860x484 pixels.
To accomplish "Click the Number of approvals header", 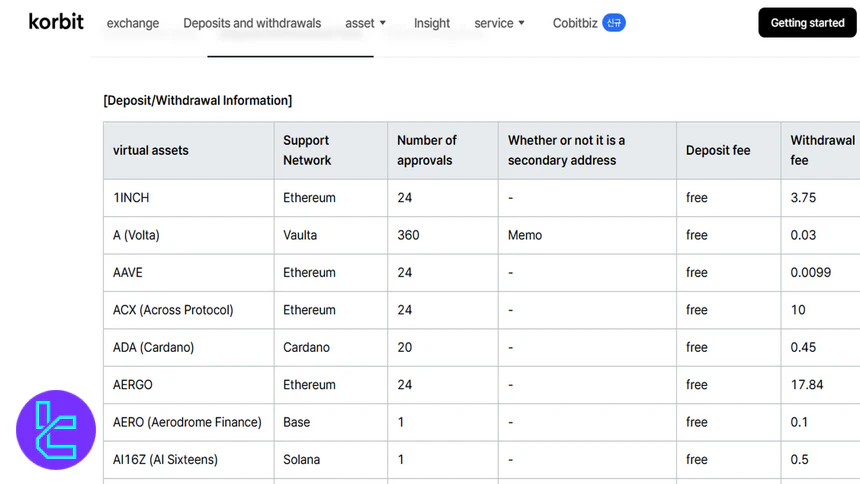I will click(427, 151).
